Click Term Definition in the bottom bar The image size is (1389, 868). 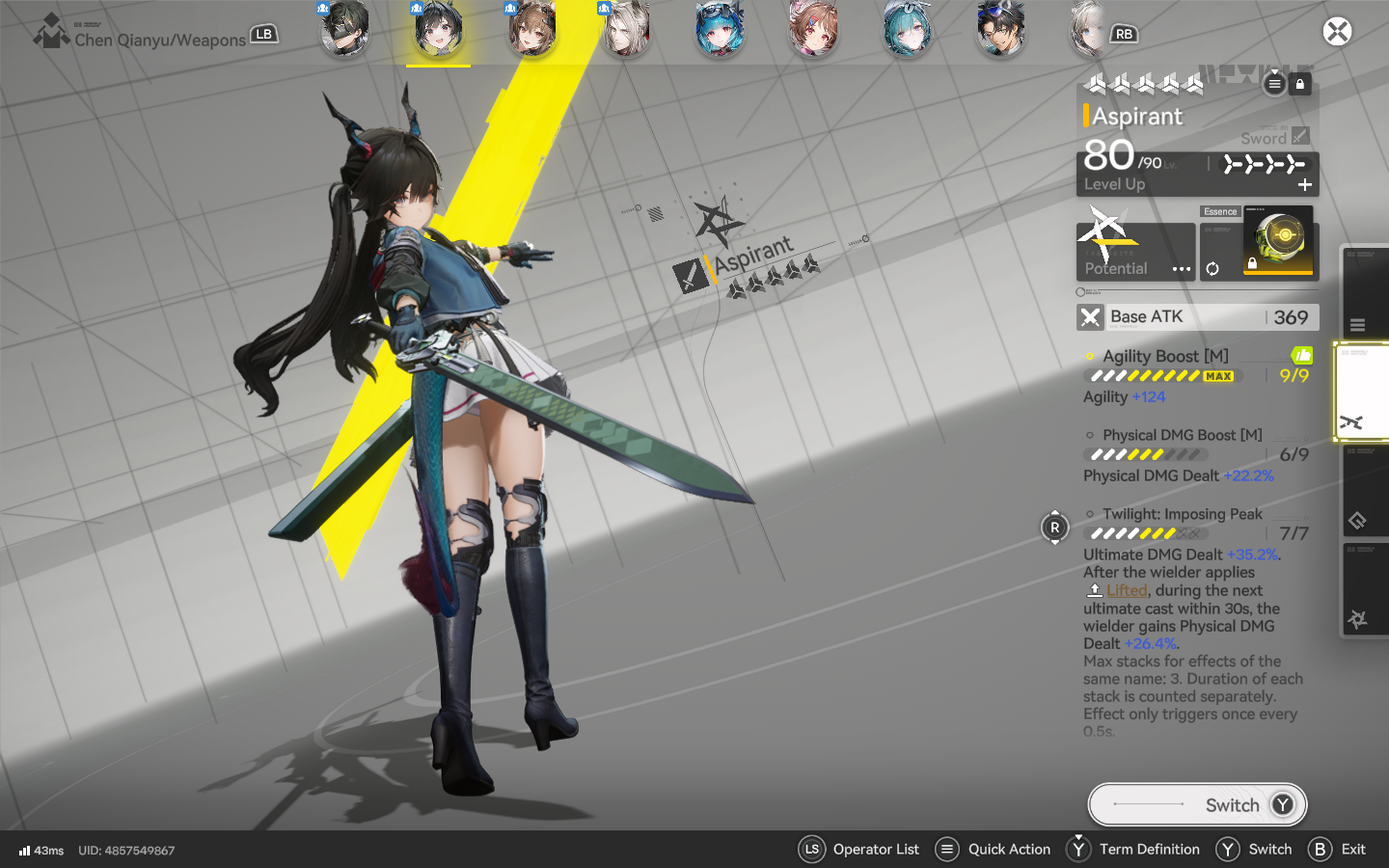pos(1133,849)
